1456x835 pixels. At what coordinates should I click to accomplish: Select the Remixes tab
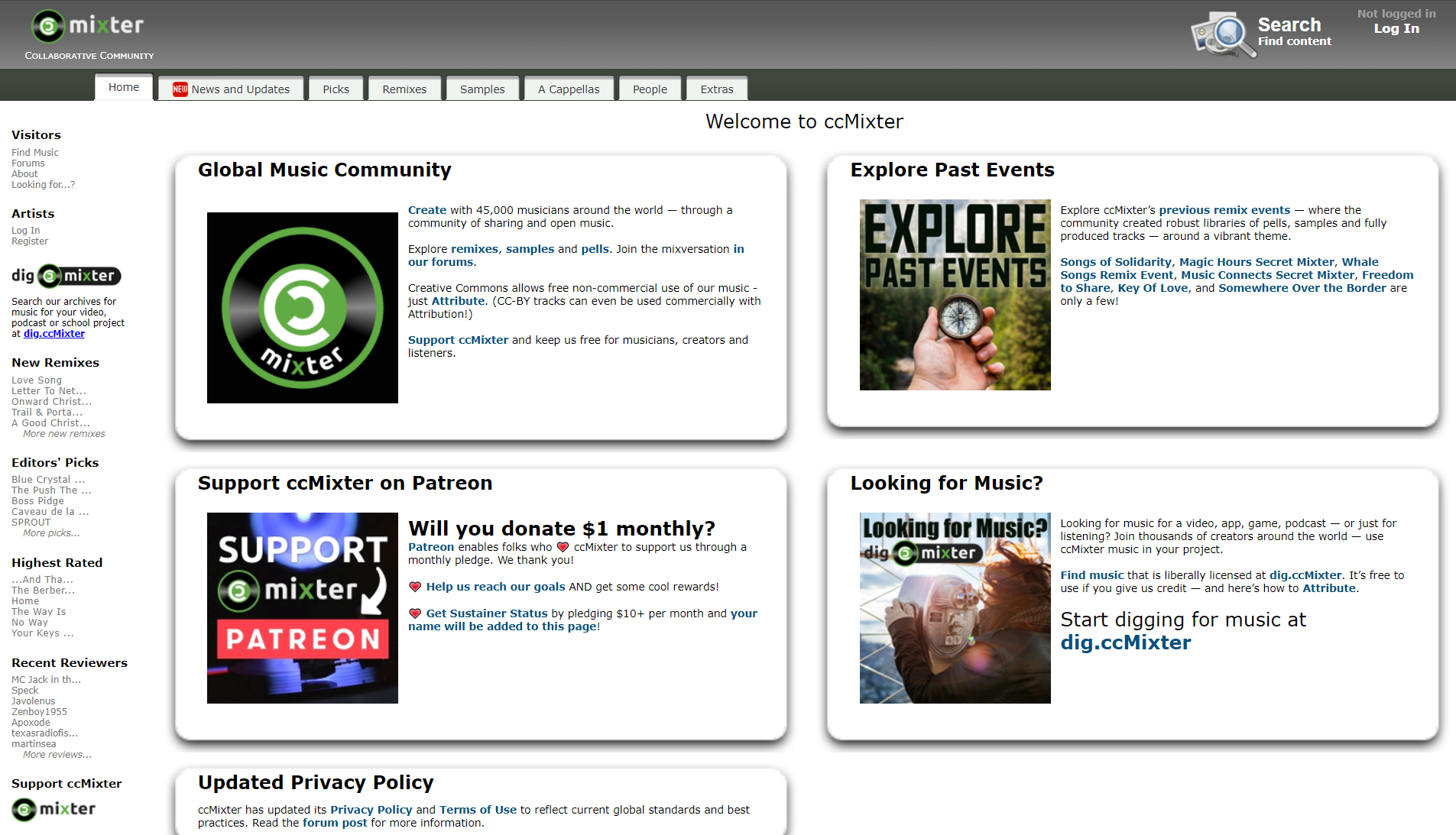(x=404, y=89)
